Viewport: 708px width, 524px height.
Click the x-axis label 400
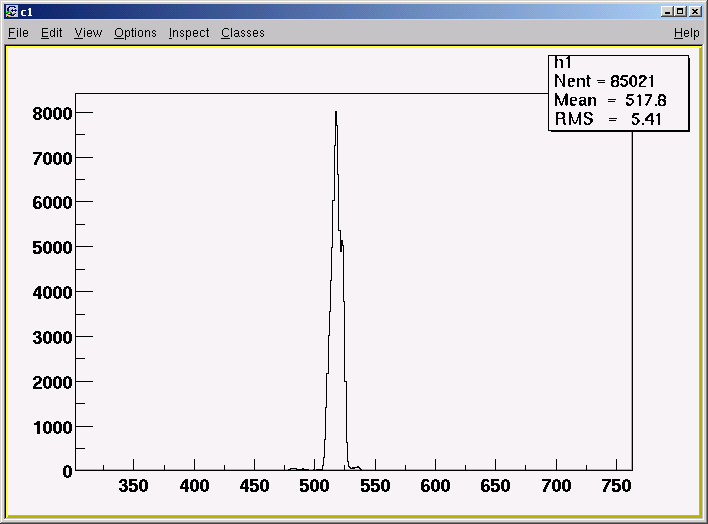(194, 486)
